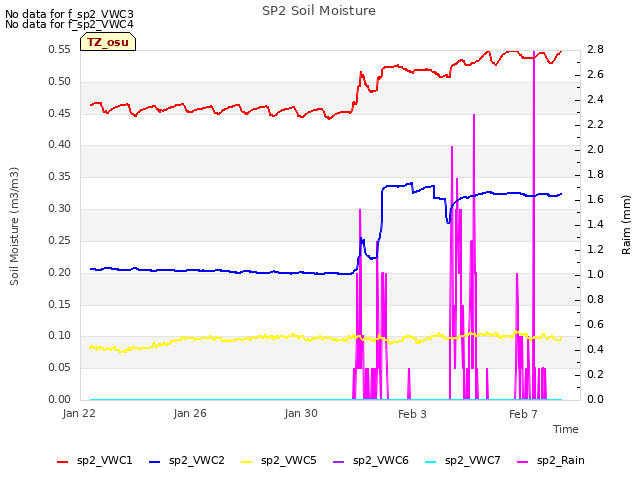The width and height of the screenshot is (640, 480).
Task: Click the 2.8 rain axis tick label
Action: pos(595,49)
